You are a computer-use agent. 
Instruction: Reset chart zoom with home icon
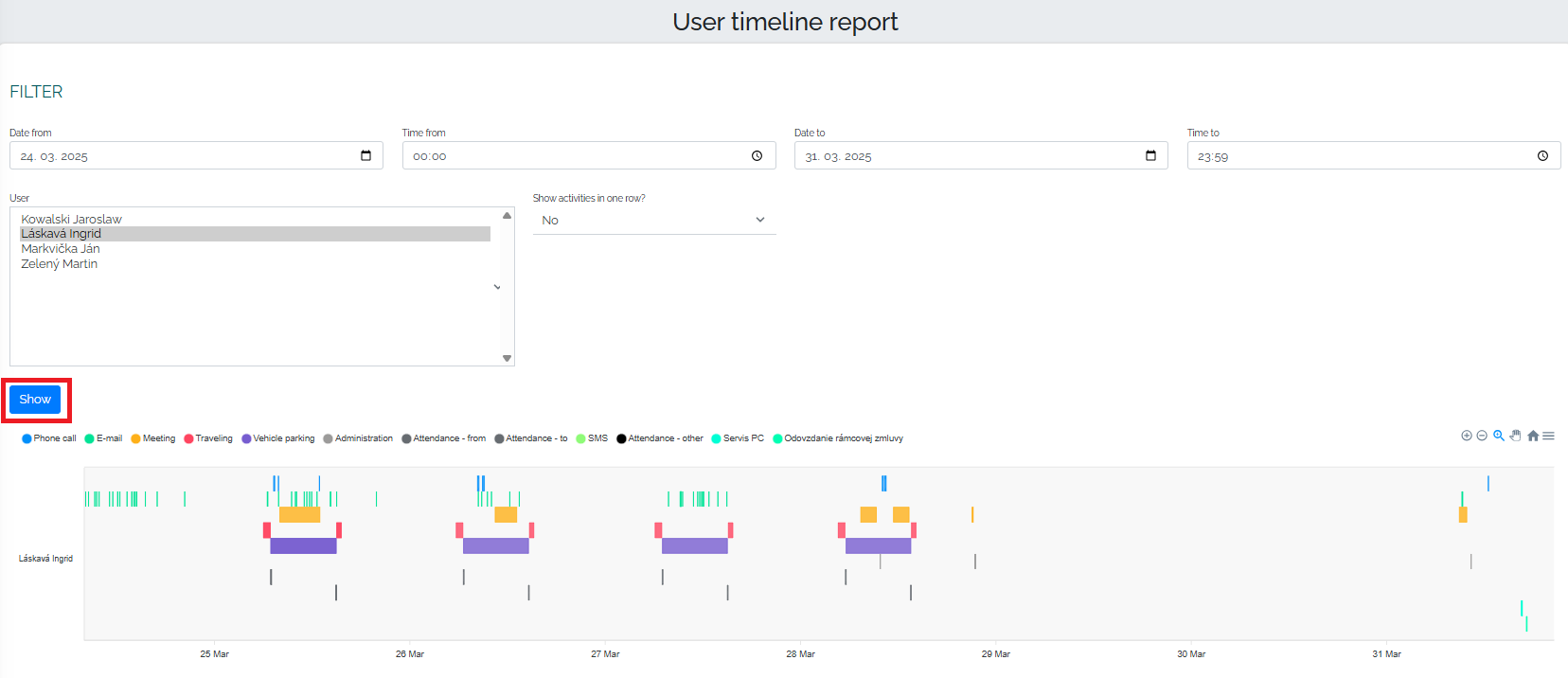click(x=1533, y=436)
